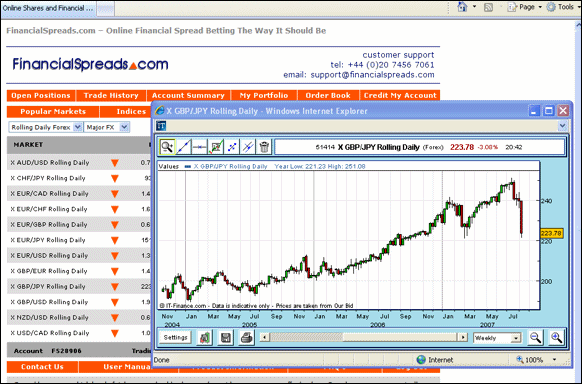Click the IT icon in chart window toolbar
582x384 pixels.
(161, 126)
